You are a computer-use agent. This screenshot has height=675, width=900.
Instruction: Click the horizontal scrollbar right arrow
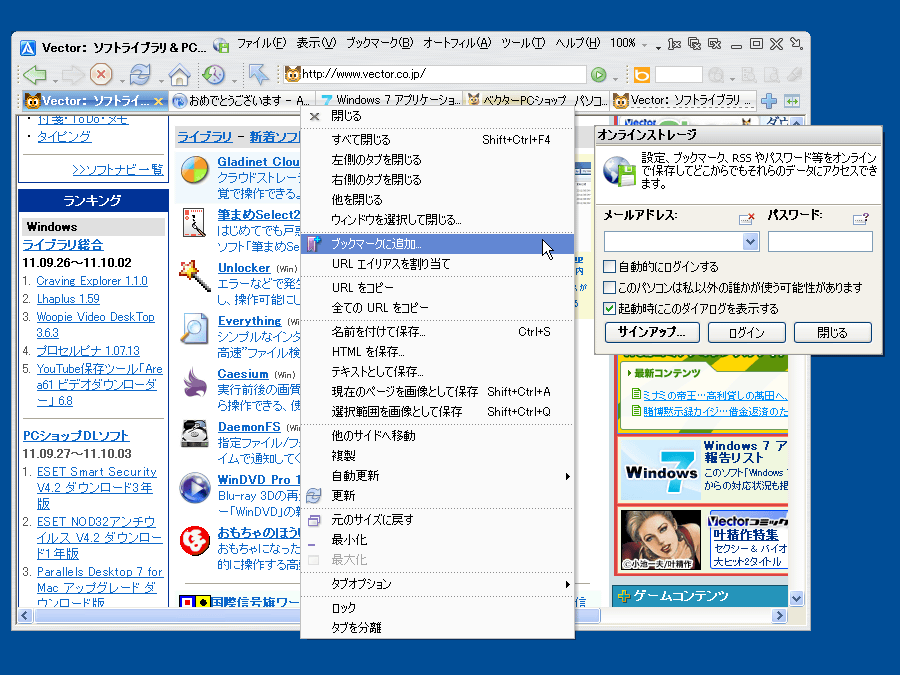tap(779, 615)
